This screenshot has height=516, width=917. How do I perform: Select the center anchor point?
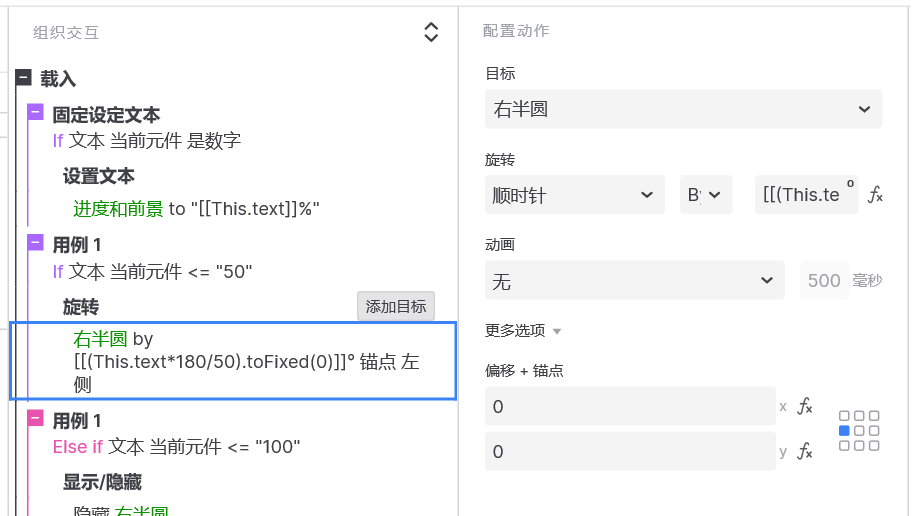(859, 431)
